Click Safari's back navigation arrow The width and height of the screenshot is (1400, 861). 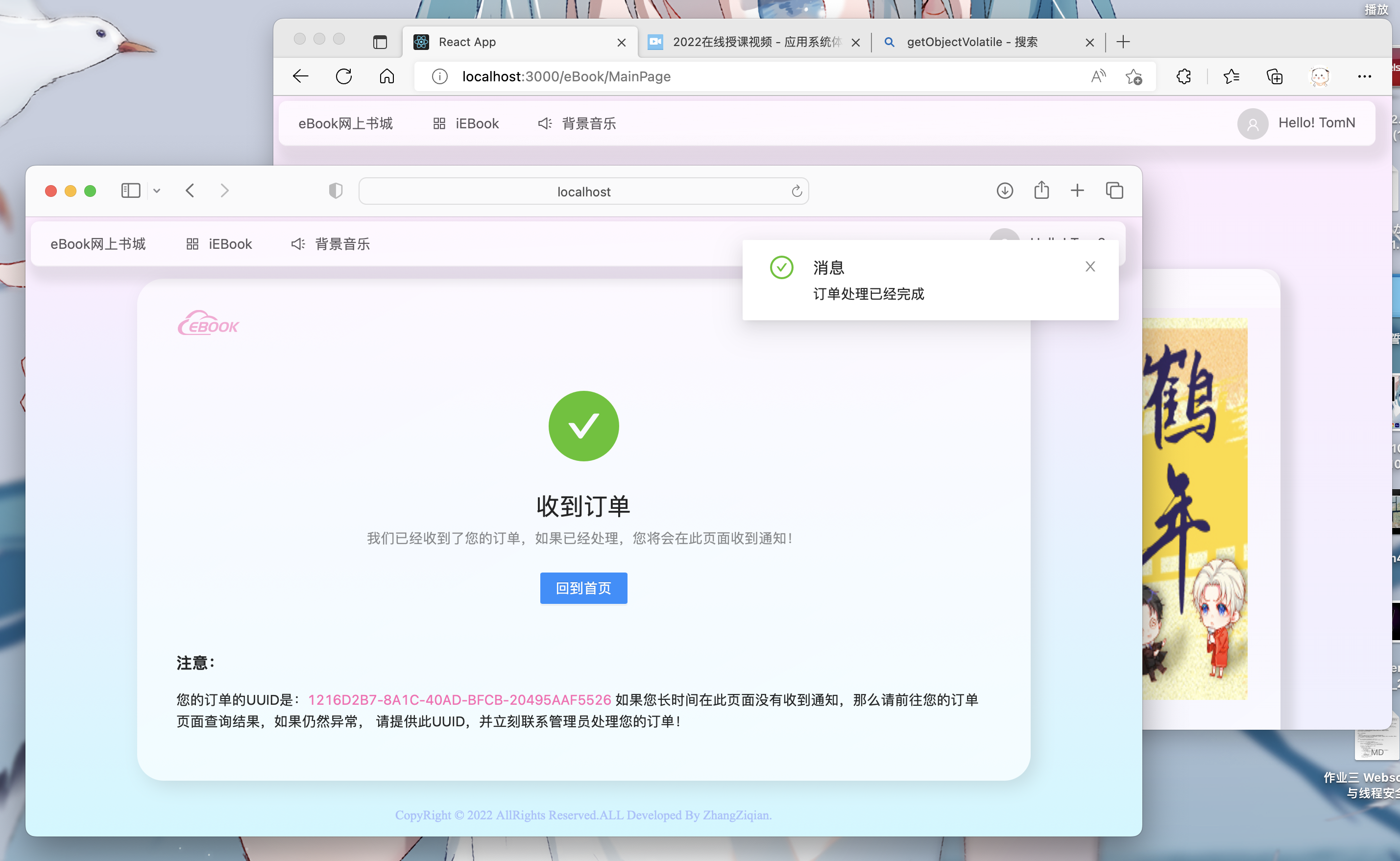pos(190,191)
